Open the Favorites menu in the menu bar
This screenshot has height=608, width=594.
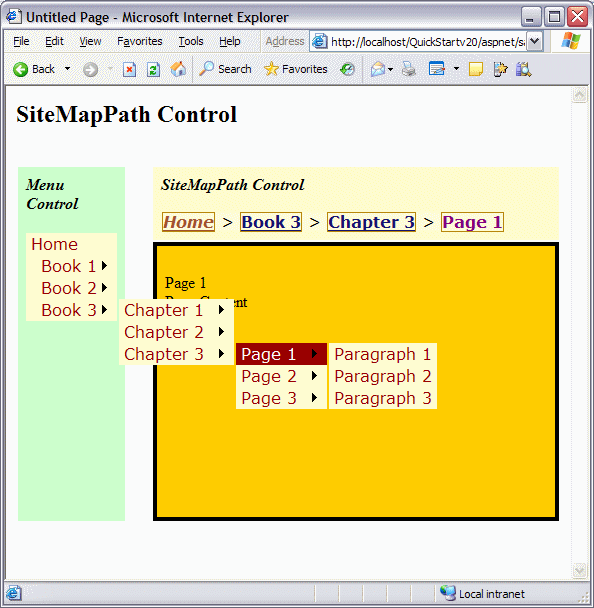click(140, 41)
